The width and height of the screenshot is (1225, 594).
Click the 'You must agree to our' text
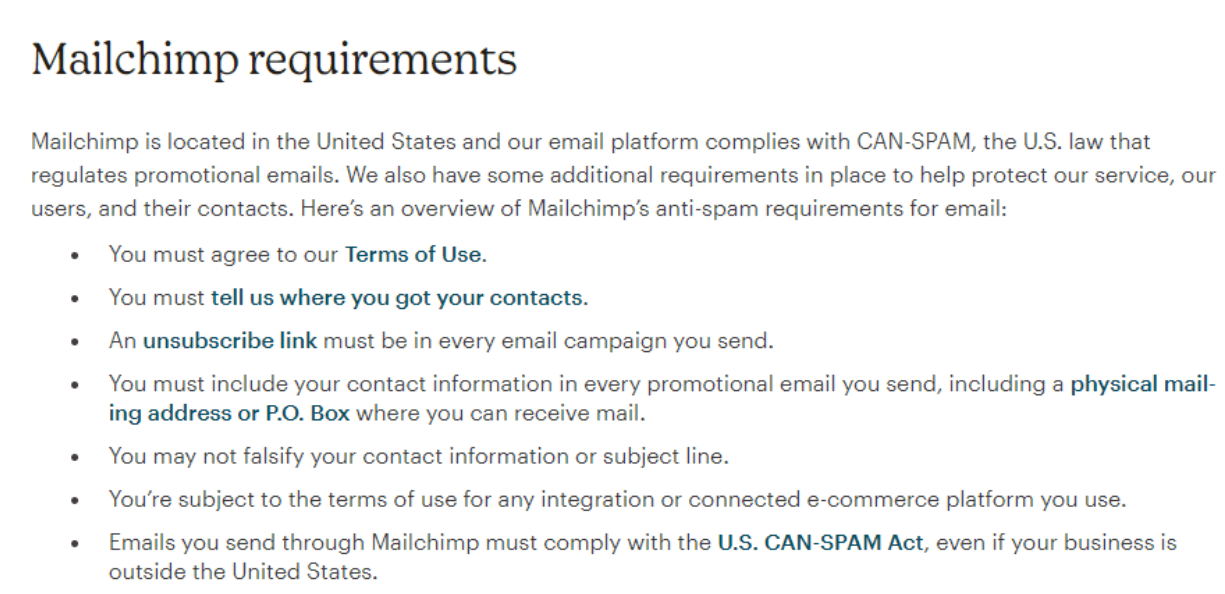[x=224, y=255]
